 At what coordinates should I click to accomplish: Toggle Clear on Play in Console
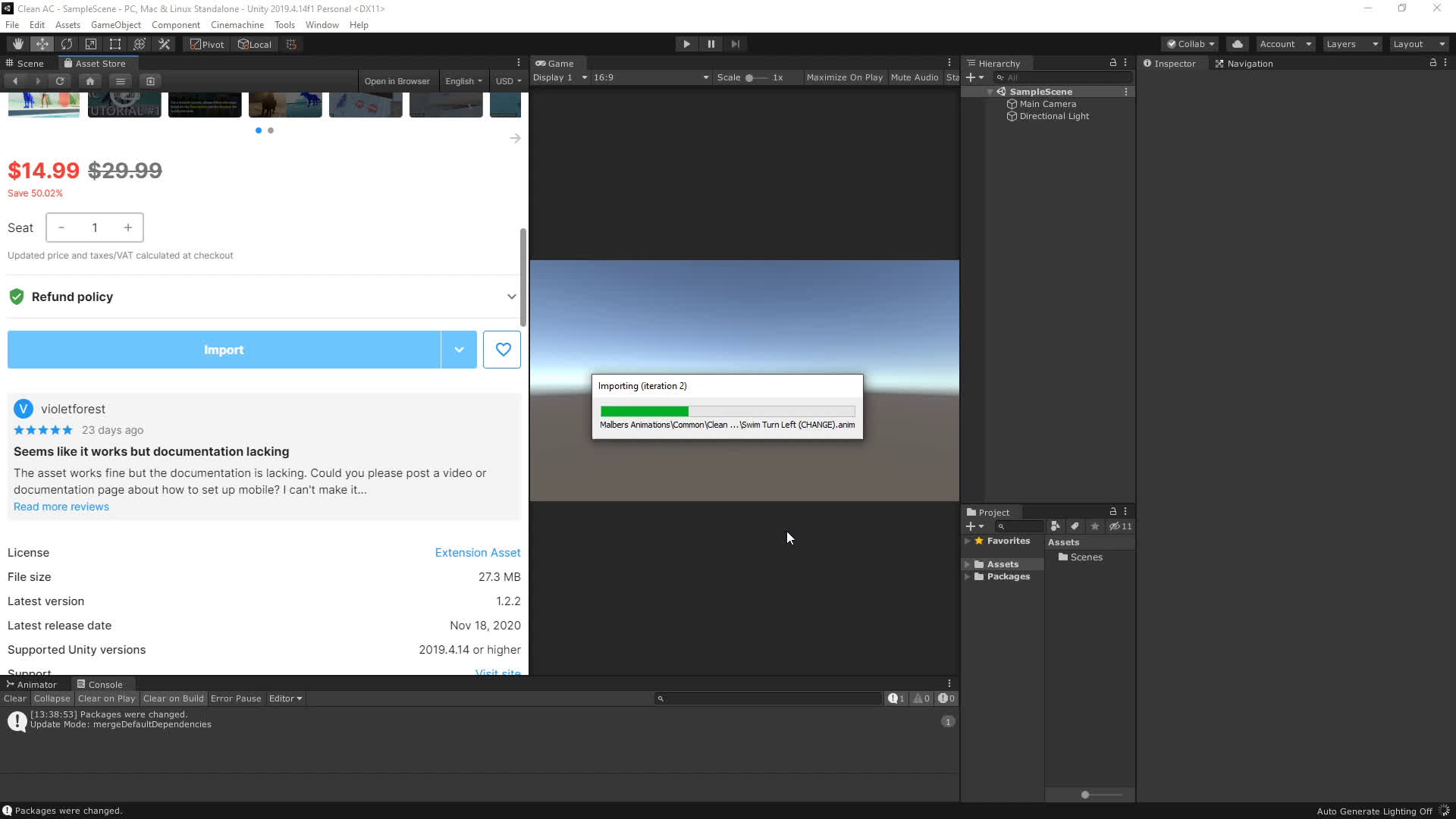pos(106,698)
